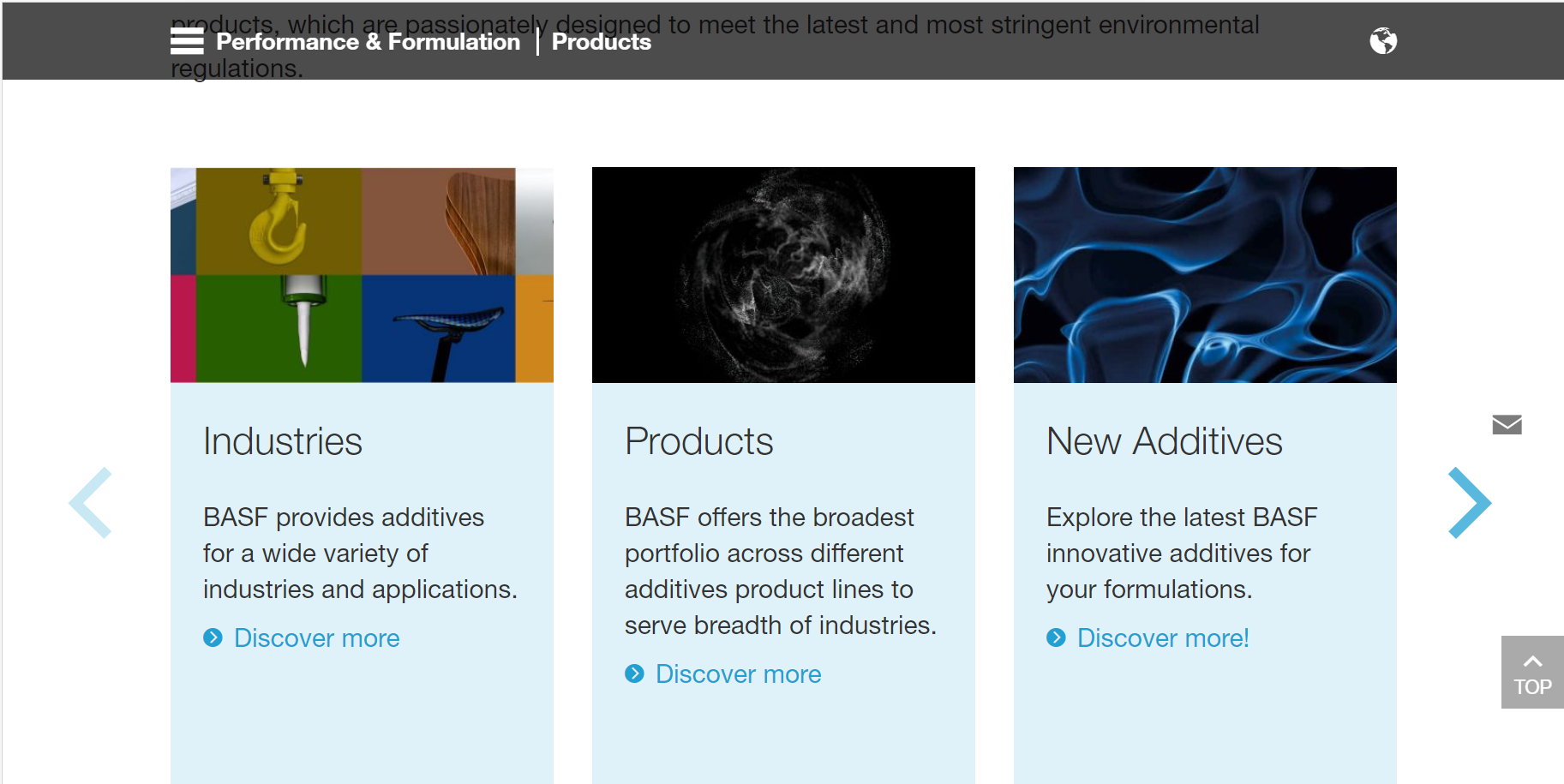This screenshot has height=784, width=1564.
Task: Open Performance & Formulation header link
Action: pos(368,41)
